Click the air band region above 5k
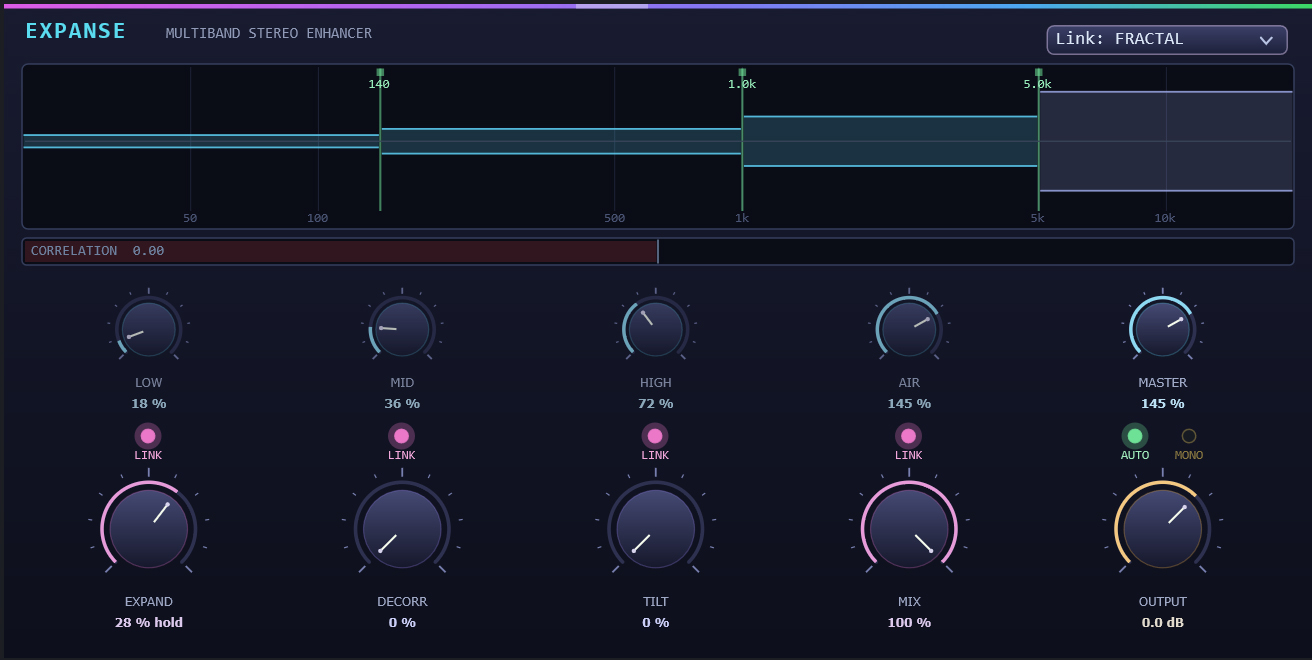The width and height of the screenshot is (1312, 660). click(x=1166, y=141)
